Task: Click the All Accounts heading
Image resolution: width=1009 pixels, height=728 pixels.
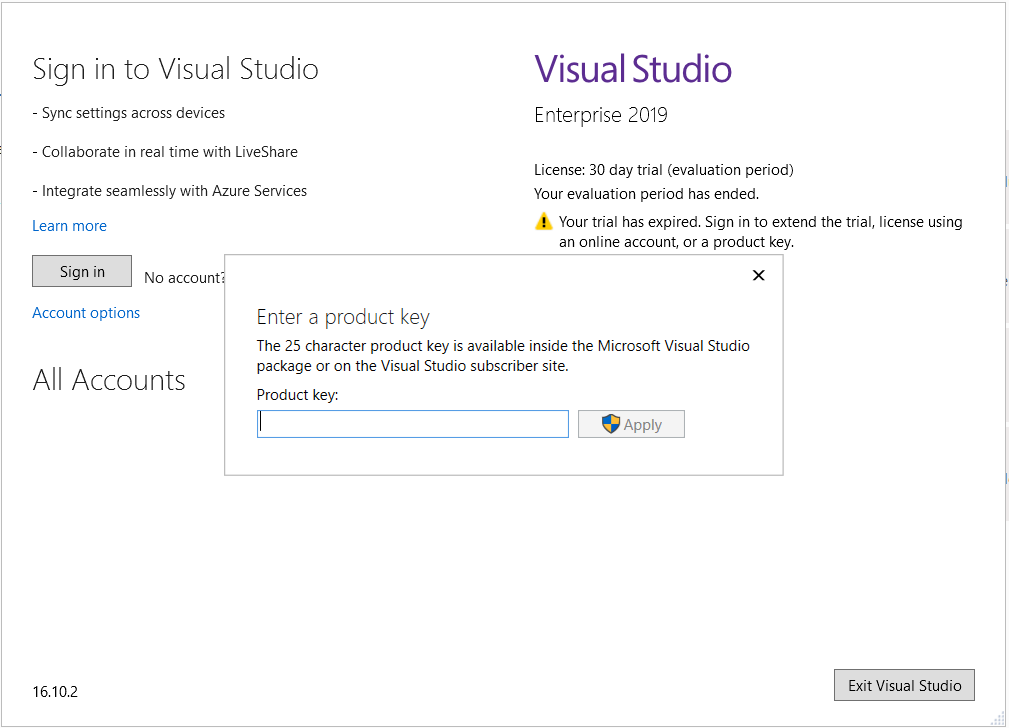Action: (109, 380)
